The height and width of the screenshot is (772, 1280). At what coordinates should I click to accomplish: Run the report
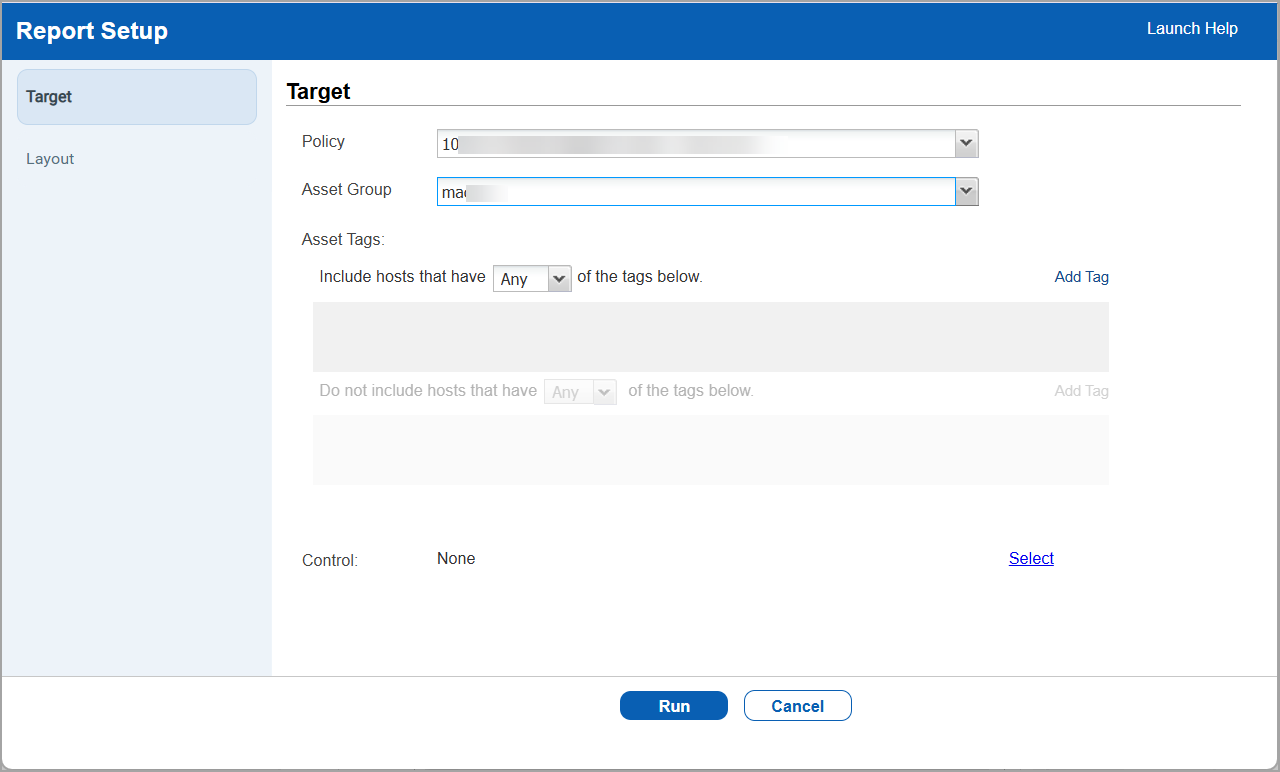[x=673, y=705]
